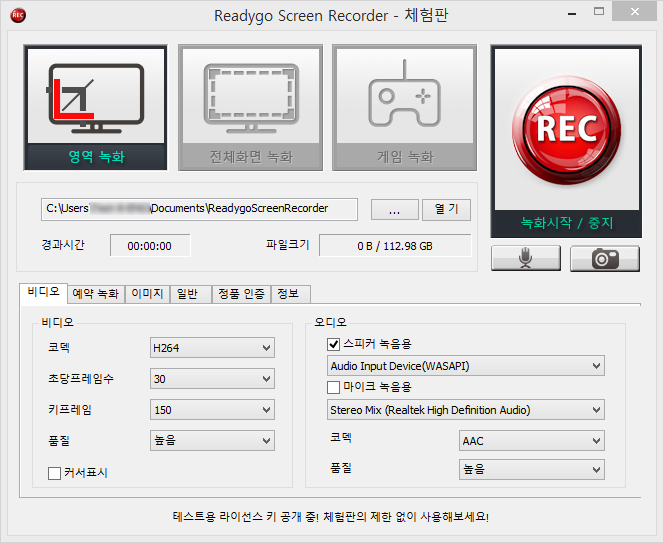Close the Readygo Screen Recorder window

[634, 12]
